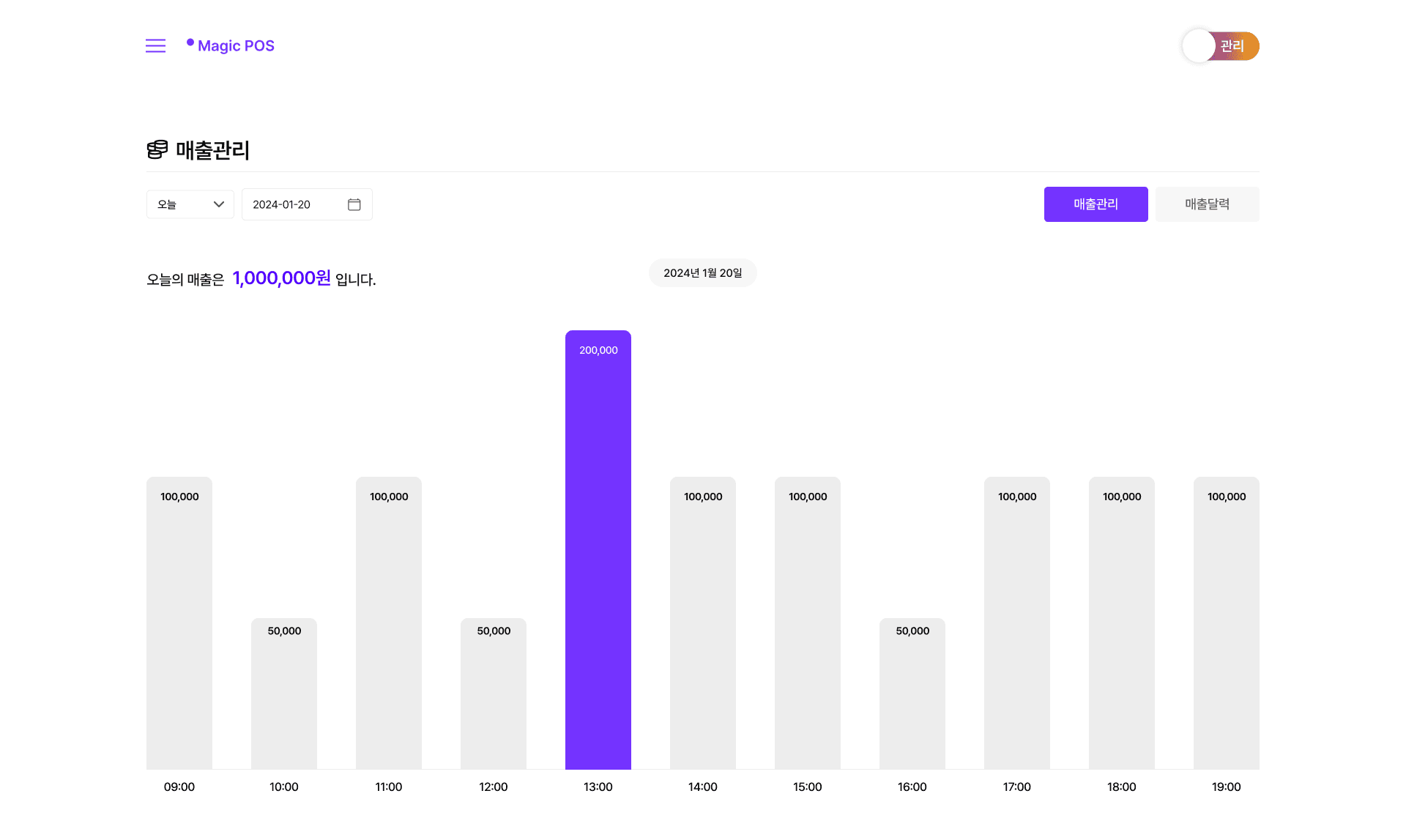1406x840 pixels.
Task: Click the 15:00 axis label
Action: [x=808, y=787]
